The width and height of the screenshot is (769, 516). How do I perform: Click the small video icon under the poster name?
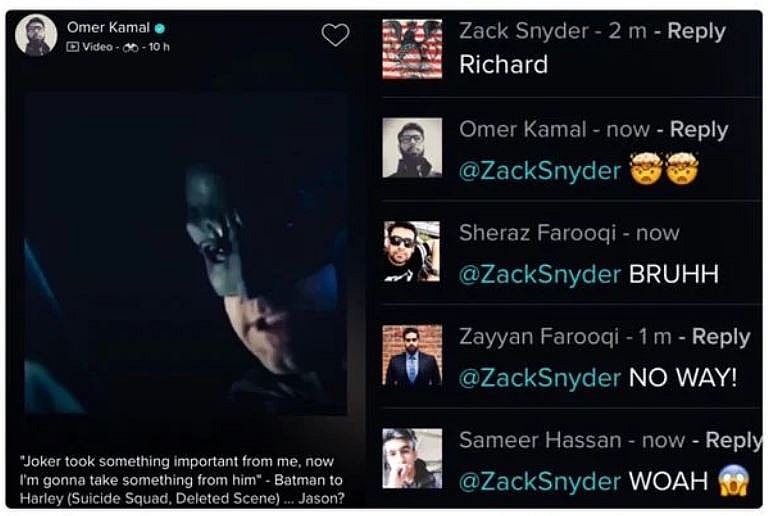(x=72, y=47)
